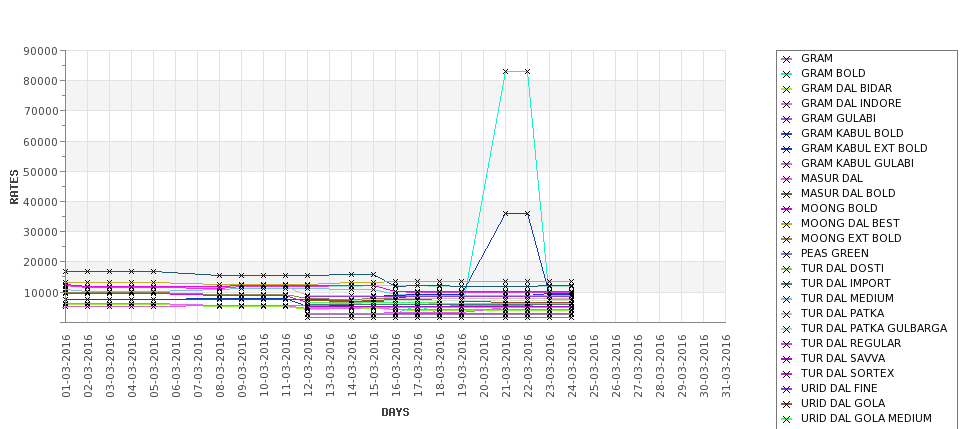This screenshot has width=975, height=429.
Task: Click the cyan GRAM BOLD legend marker
Action: pos(787,74)
